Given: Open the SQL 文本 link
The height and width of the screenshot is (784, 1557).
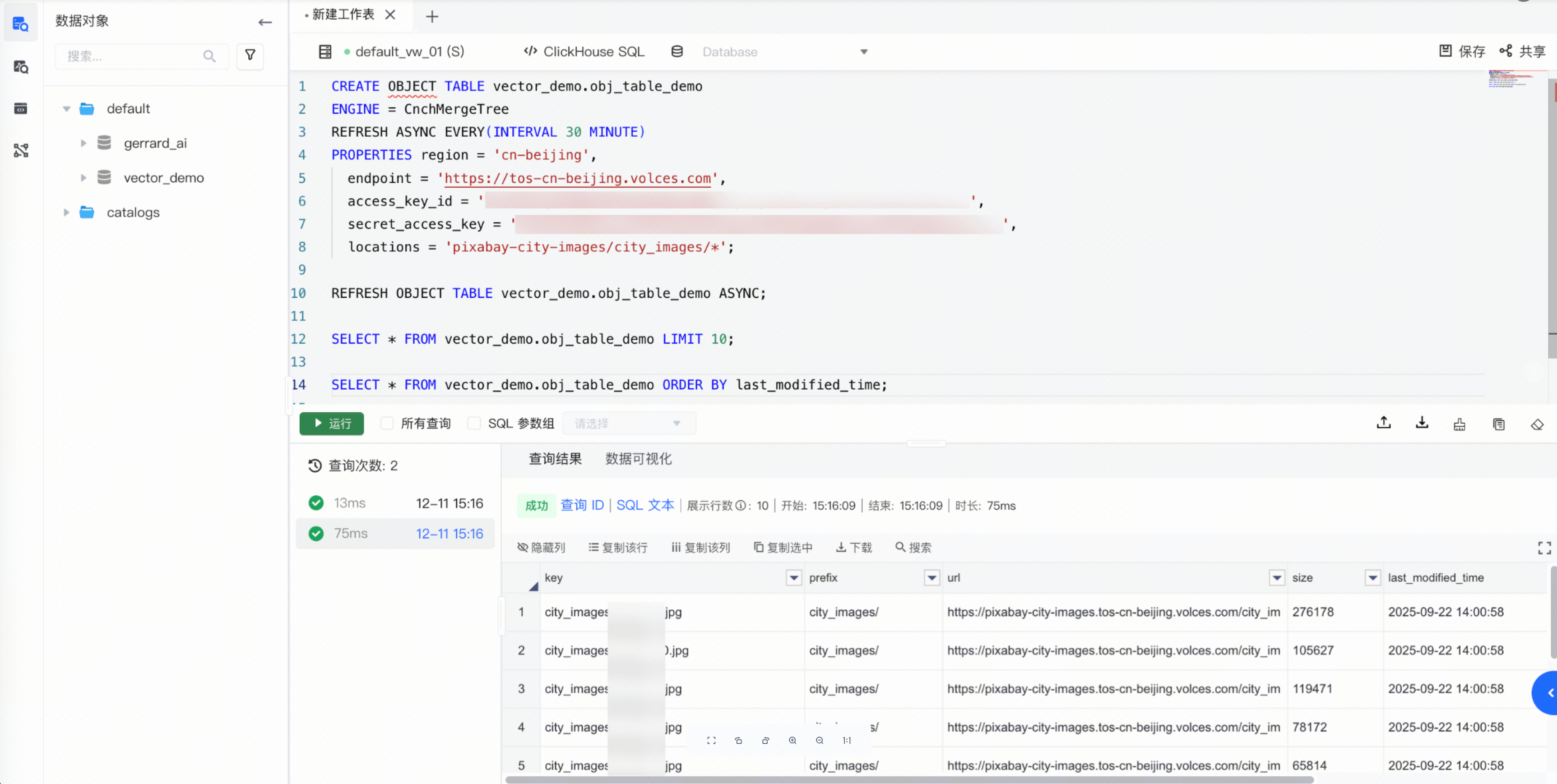Looking at the screenshot, I should click(645, 505).
